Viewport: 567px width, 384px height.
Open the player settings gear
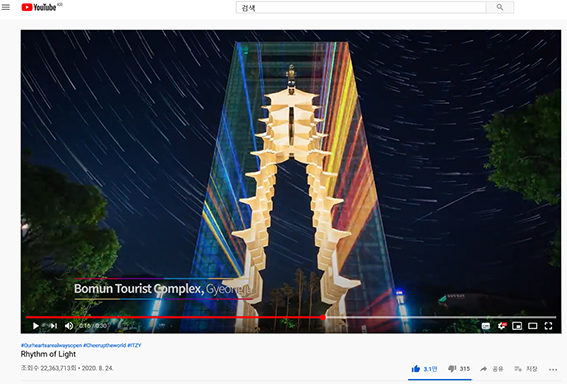point(502,326)
